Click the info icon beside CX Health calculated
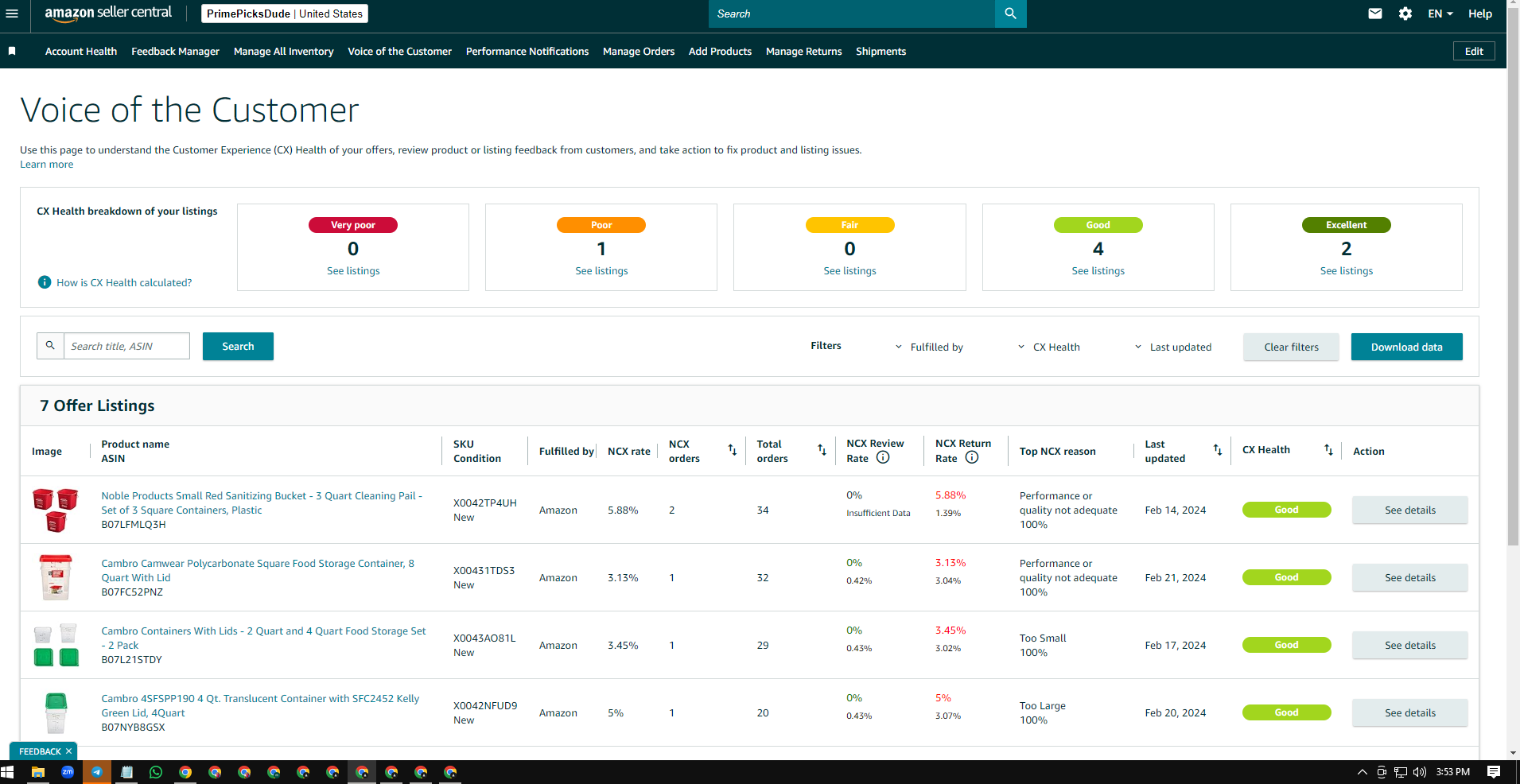Image resolution: width=1520 pixels, height=784 pixels. (45, 282)
